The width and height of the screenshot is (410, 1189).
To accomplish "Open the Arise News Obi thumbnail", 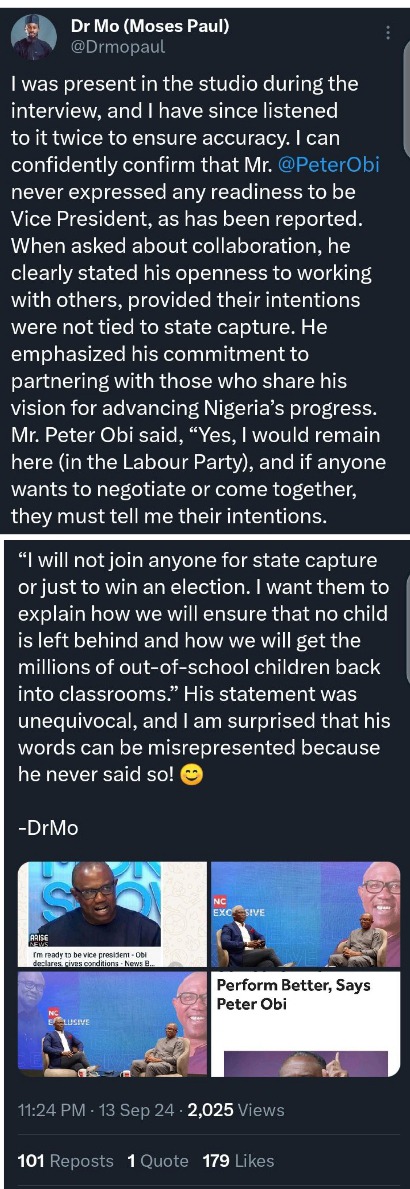I will point(112,914).
